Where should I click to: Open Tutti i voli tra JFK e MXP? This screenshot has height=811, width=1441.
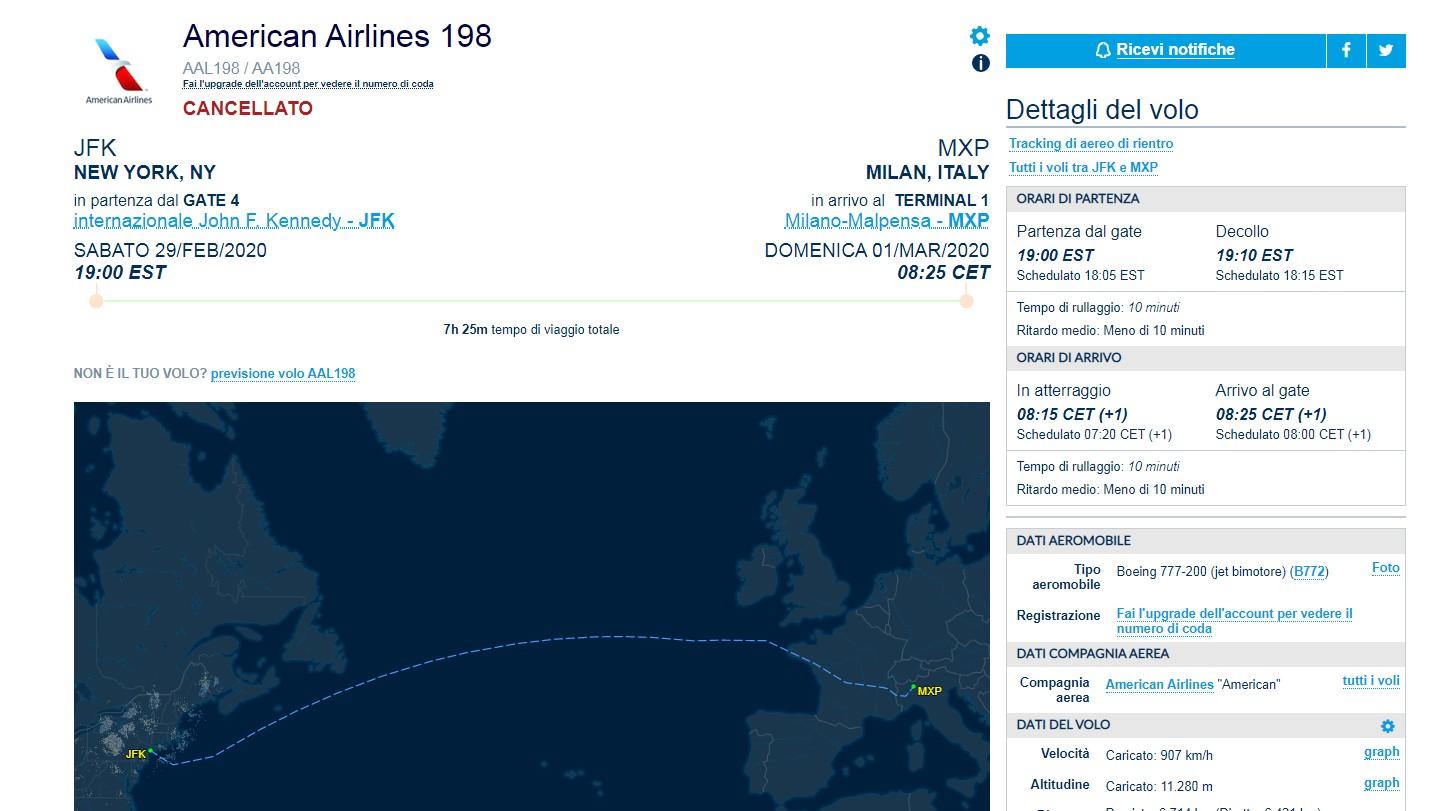click(x=1082, y=168)
